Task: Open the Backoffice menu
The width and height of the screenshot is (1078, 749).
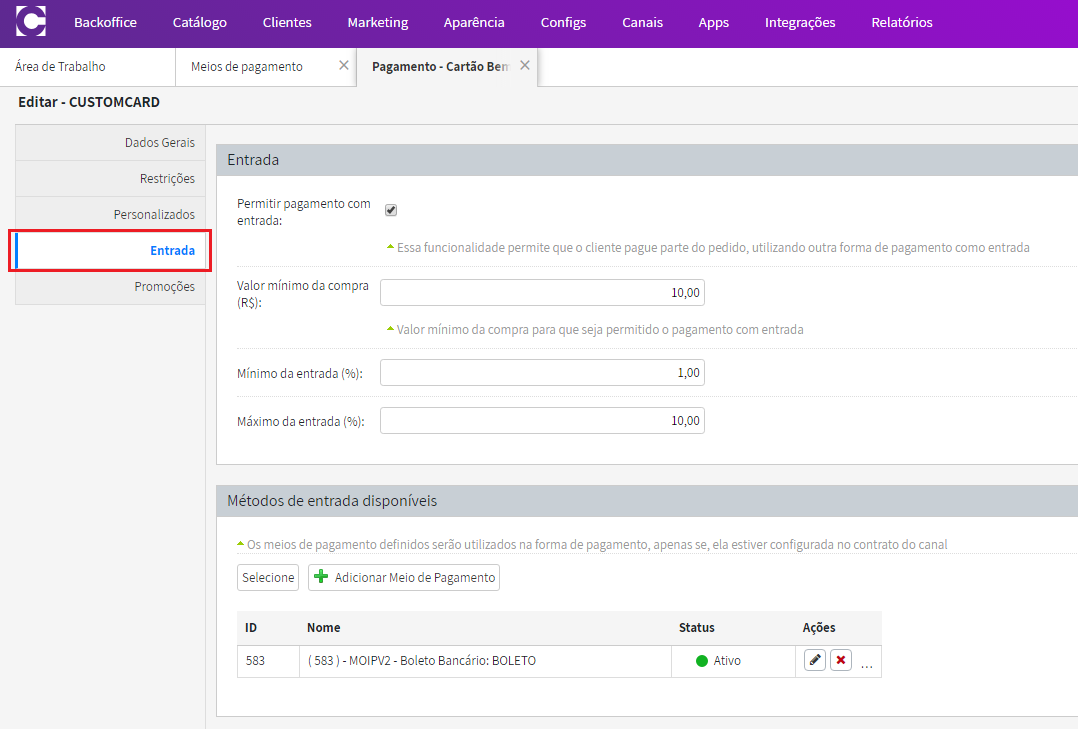Action: tap(105, 23)
